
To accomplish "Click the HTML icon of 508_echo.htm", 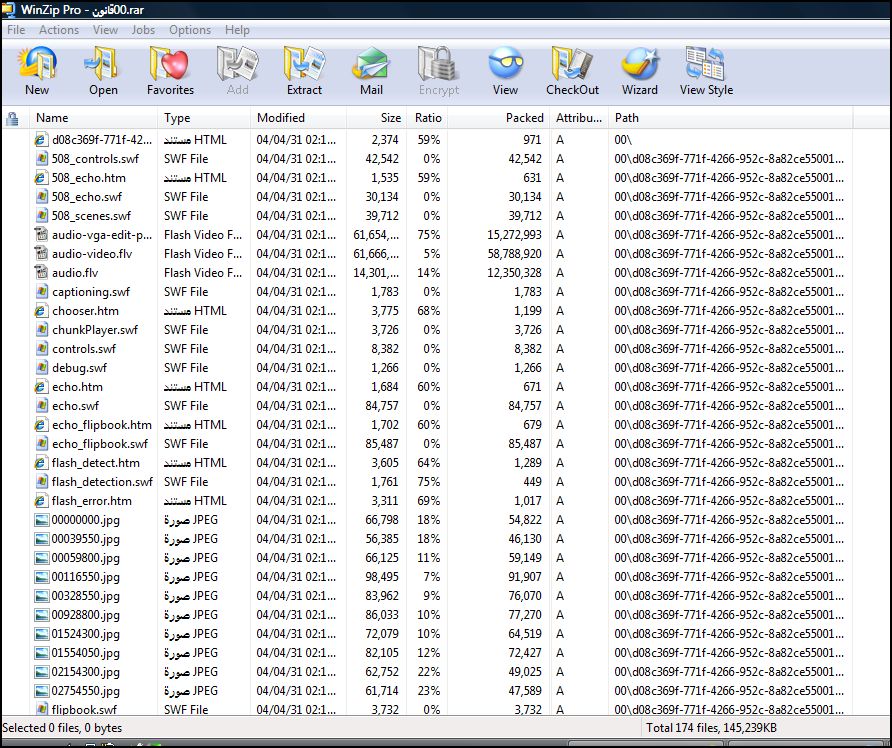I will [x=40, y=177].
